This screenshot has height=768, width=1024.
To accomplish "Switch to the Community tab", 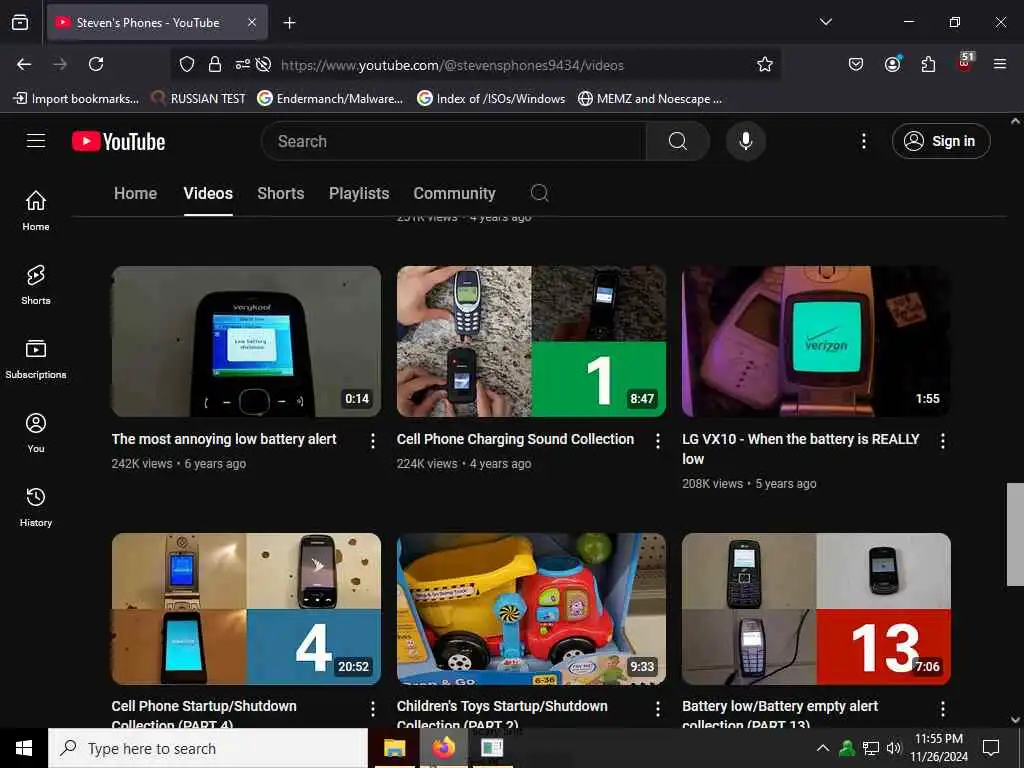I will pyautogui.click(x=455, y=193).
